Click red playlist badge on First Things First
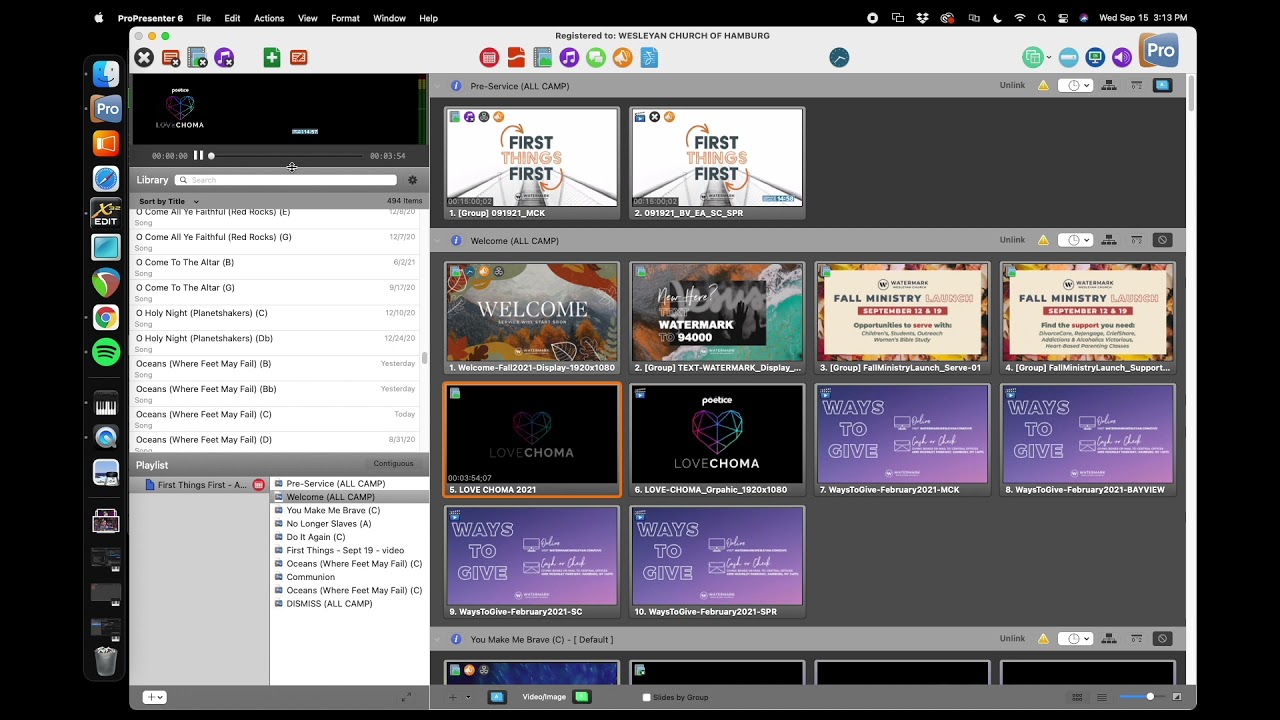The height and width of the screenshot is (720, 1280). point(258,485)
